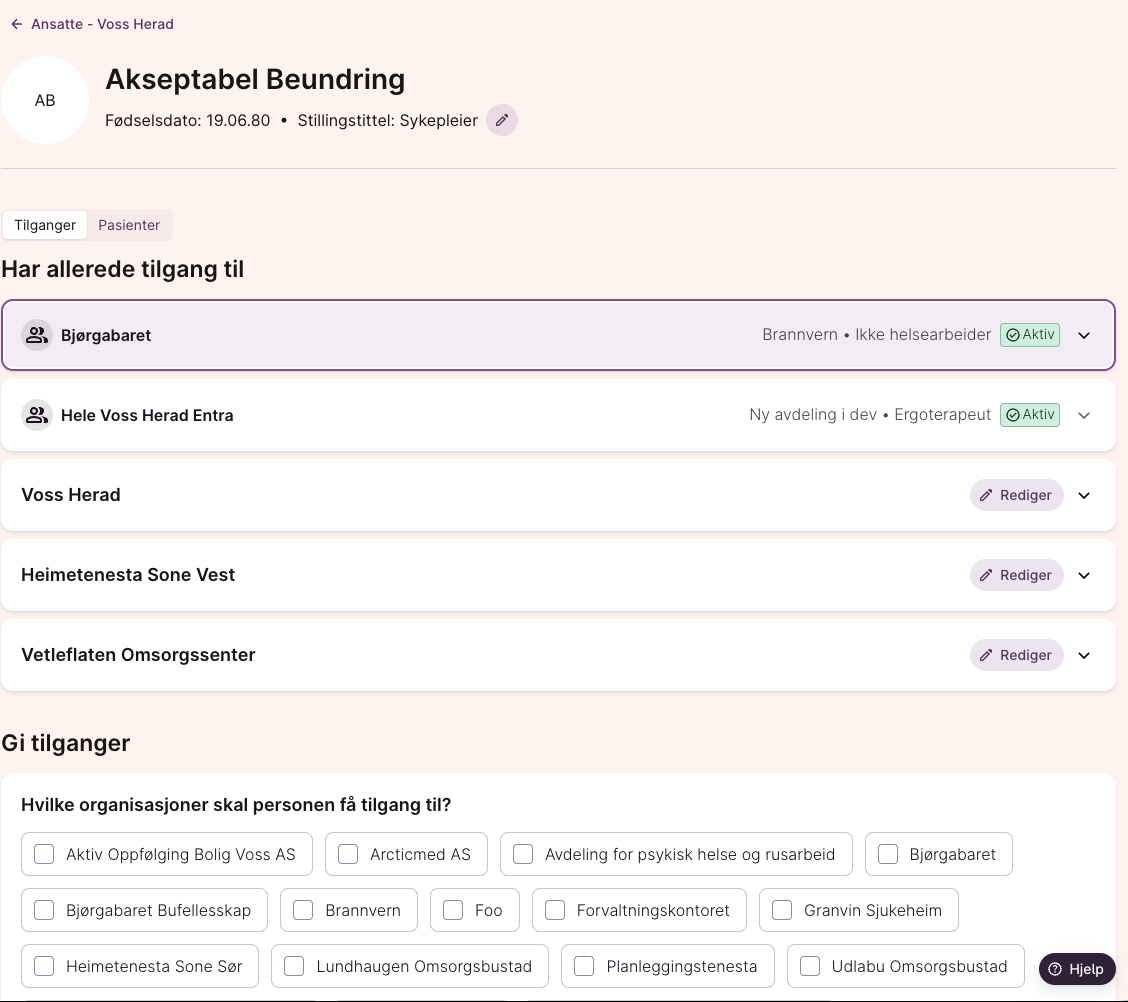
Task: Check Aktiv Oppfølging Bolig Voss AS
Action: point(44,854)
